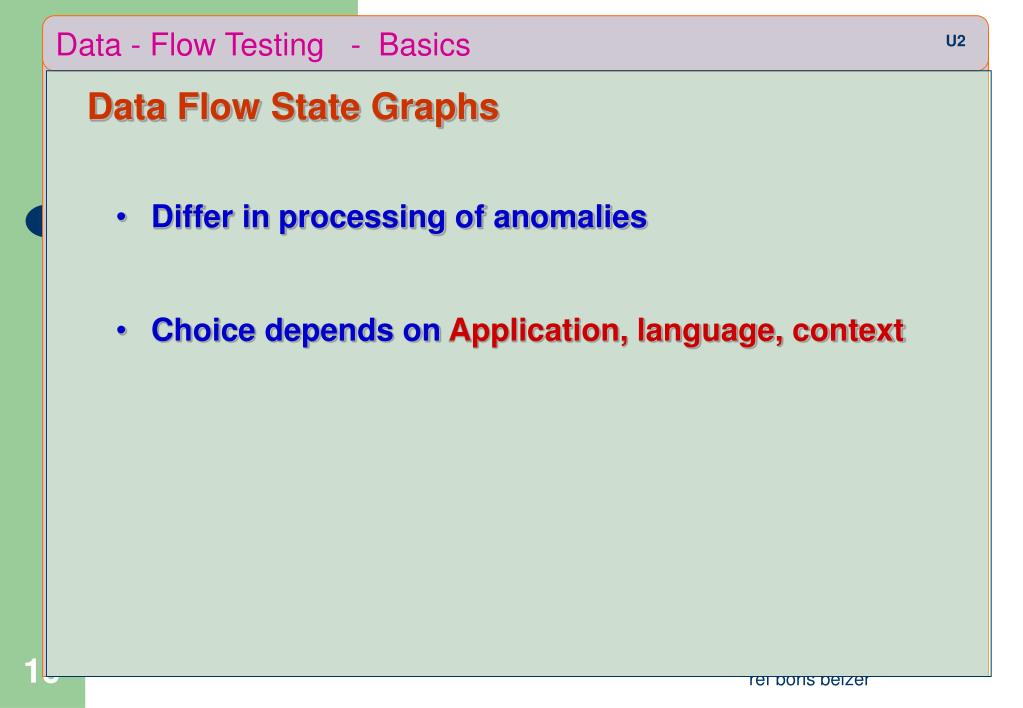Select the word 'anomalies' in the first bullet
Image resolution: width=1023 pixels, height=708 pixels.
(x=570, y=217)
